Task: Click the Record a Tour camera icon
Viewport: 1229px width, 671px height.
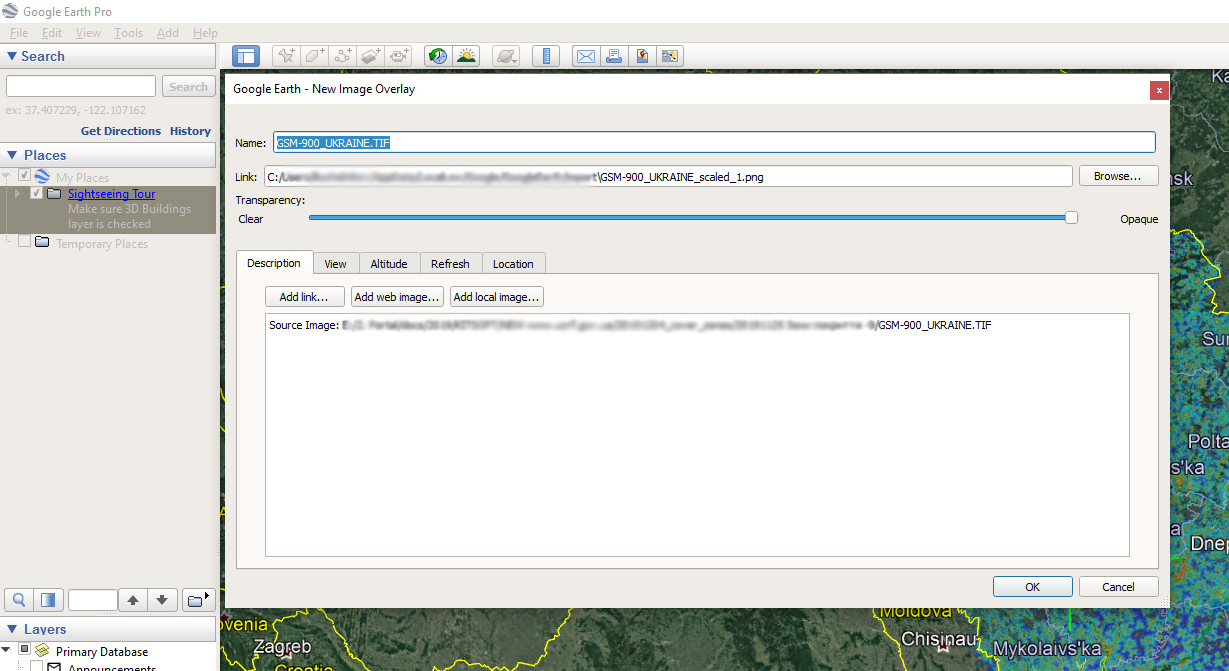Action: tap(400, 56)
